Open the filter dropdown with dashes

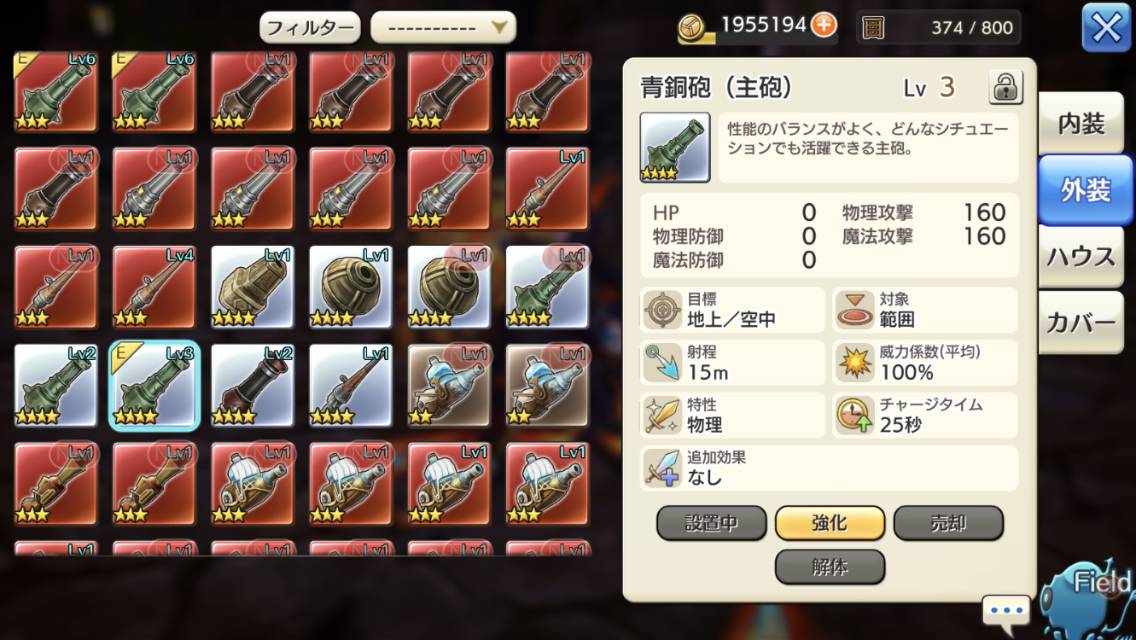click(443, 28)
